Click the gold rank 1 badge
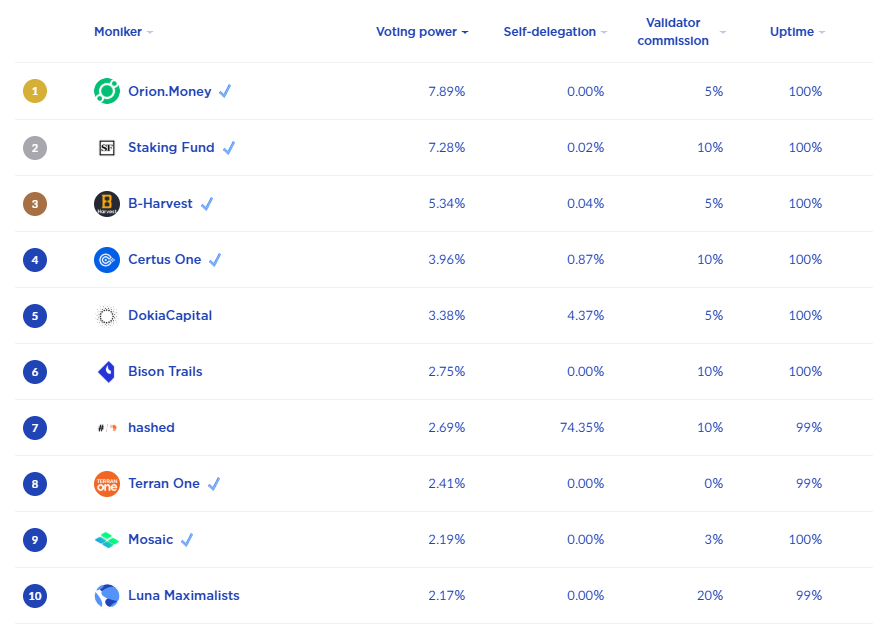 tap(35, 91)
